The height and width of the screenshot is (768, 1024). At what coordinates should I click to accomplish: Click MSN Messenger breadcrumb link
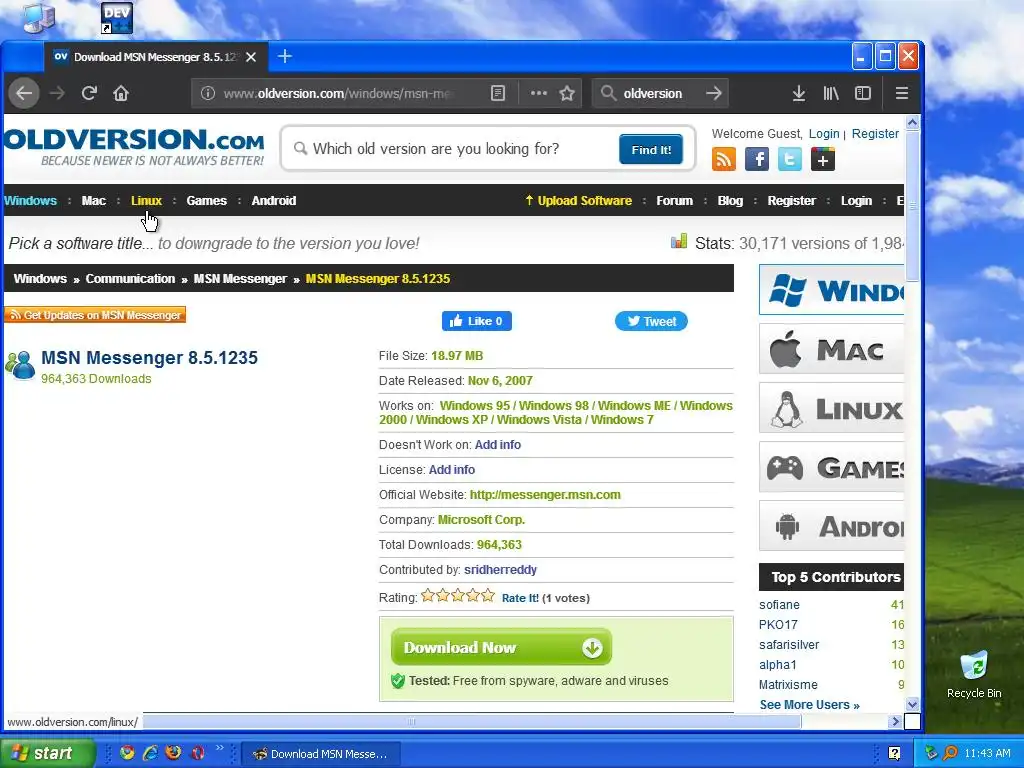point(240,279)
